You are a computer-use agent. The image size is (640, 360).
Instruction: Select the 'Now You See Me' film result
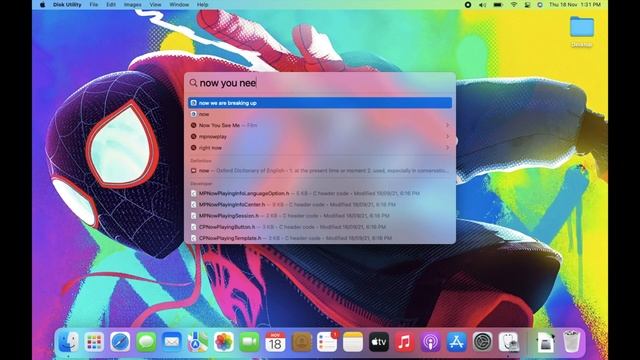pos(320,125)
